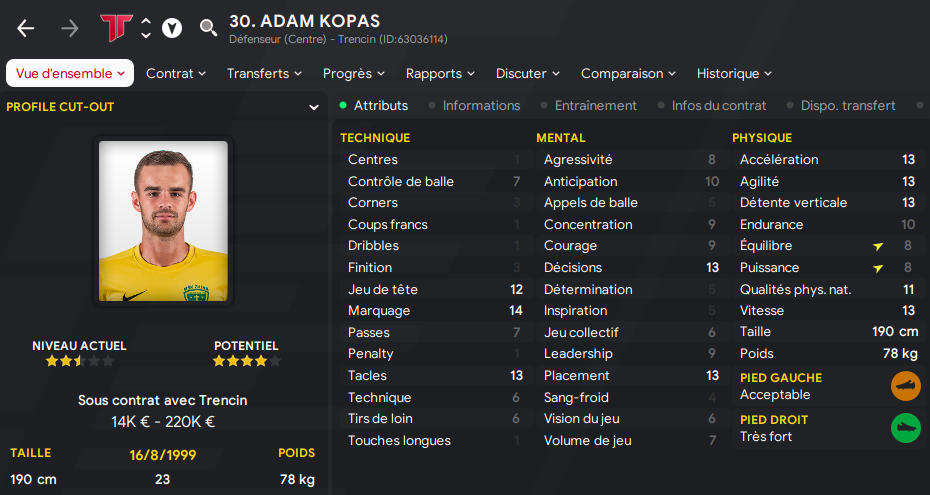Click the potential star rating
This screenshot has height=495, width=930.
(246, 361)
